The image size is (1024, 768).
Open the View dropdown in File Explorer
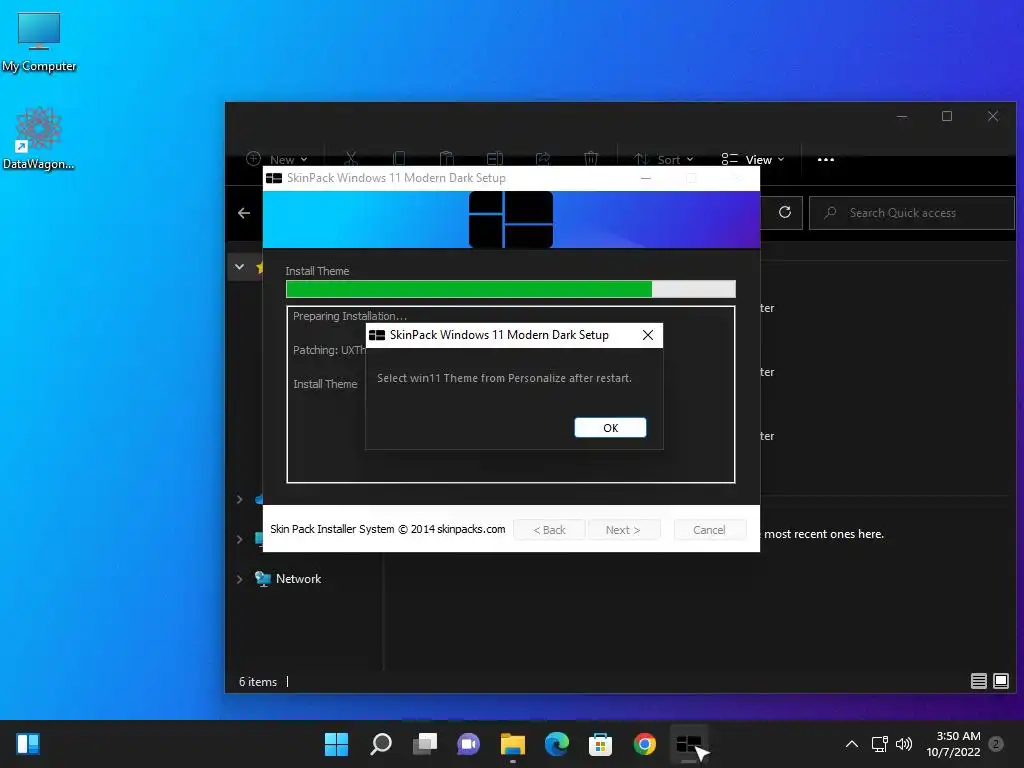(753, 159)
